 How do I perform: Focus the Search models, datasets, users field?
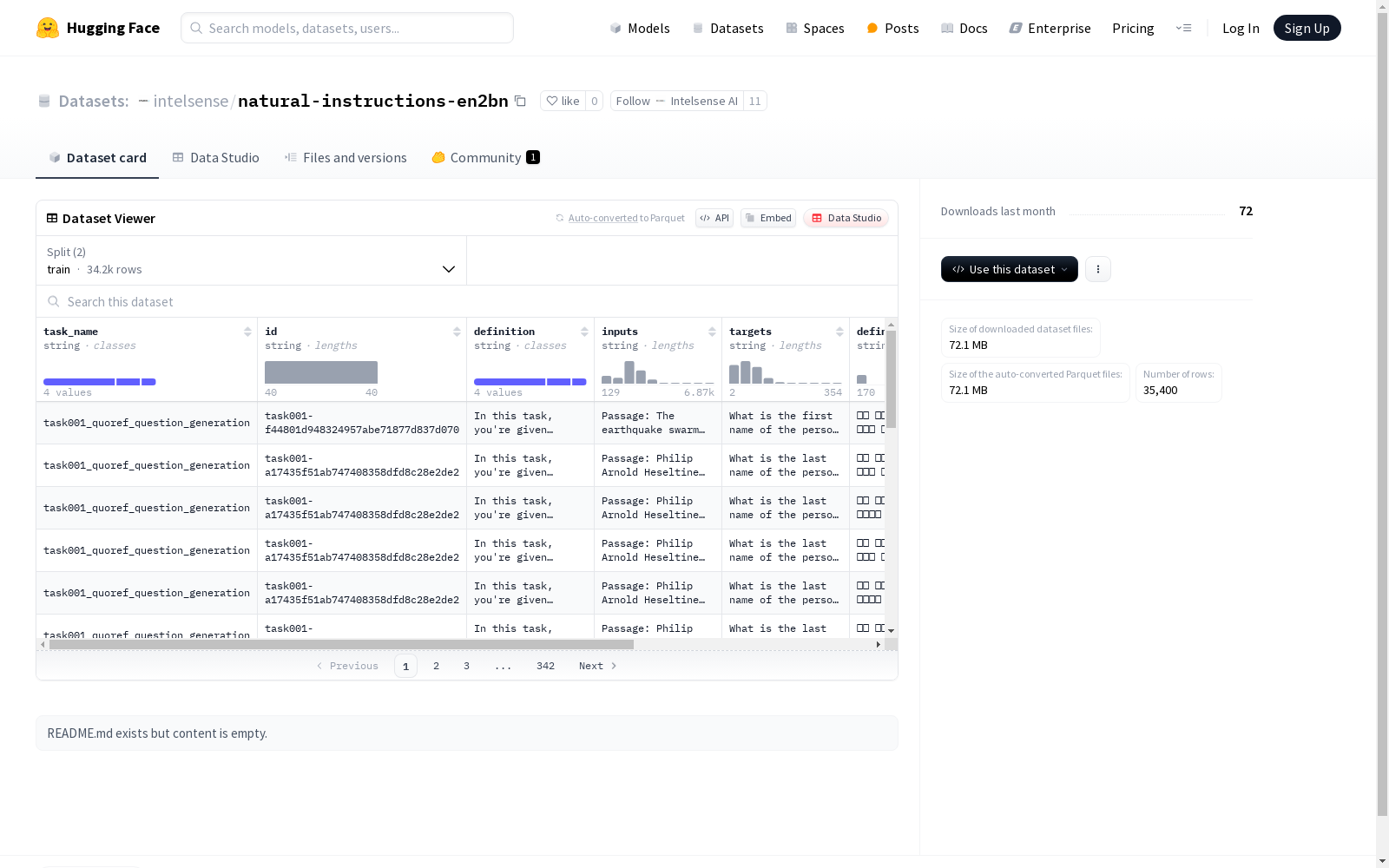(347, 28)
